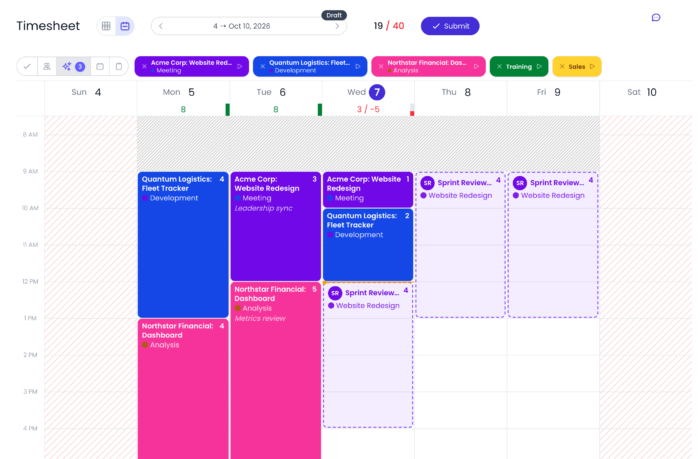Image resolution: width=700 pixels, height=459 pixels.
Task: Open Wednesday Acme Corp Meeting entry
Action: click(368, 189)
